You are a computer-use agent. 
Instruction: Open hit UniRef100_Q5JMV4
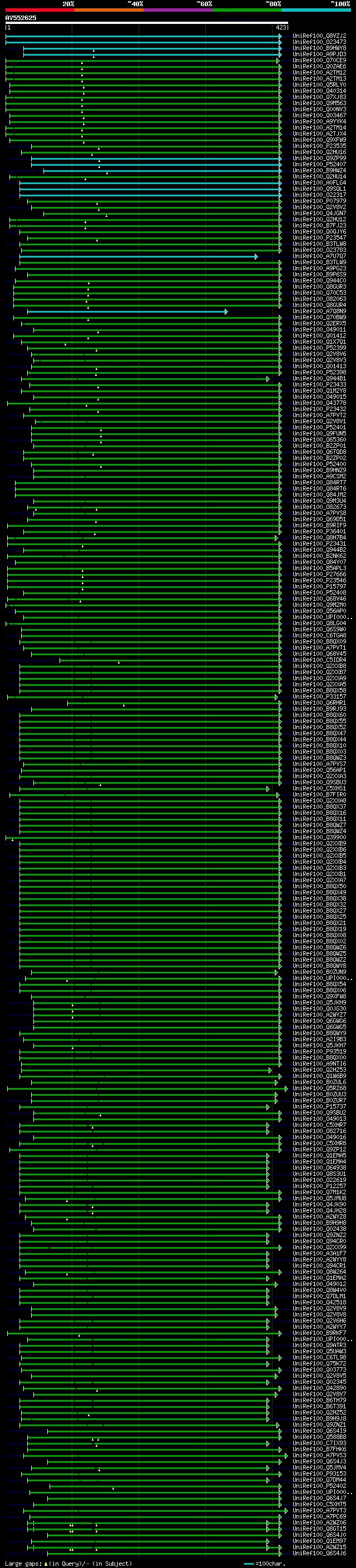pos(319,1467)
